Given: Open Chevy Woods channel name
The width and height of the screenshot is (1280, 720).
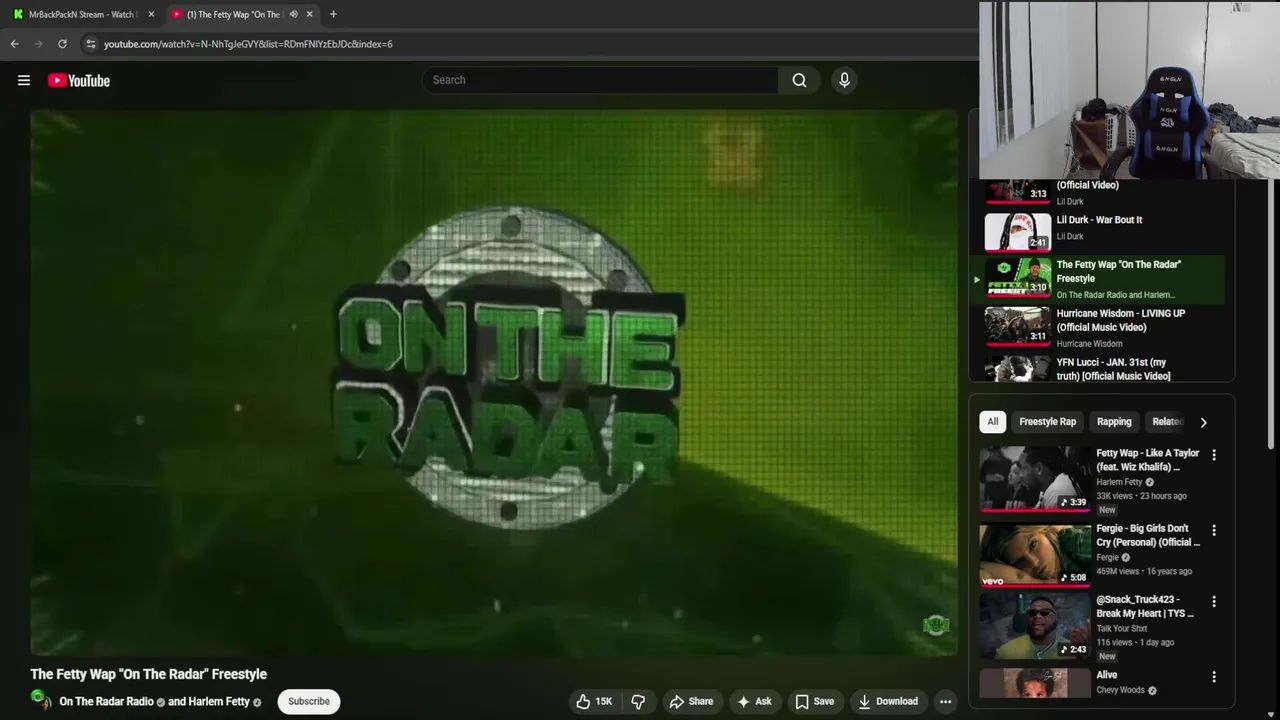Looking at the screenshot, I should [1120, 690].
